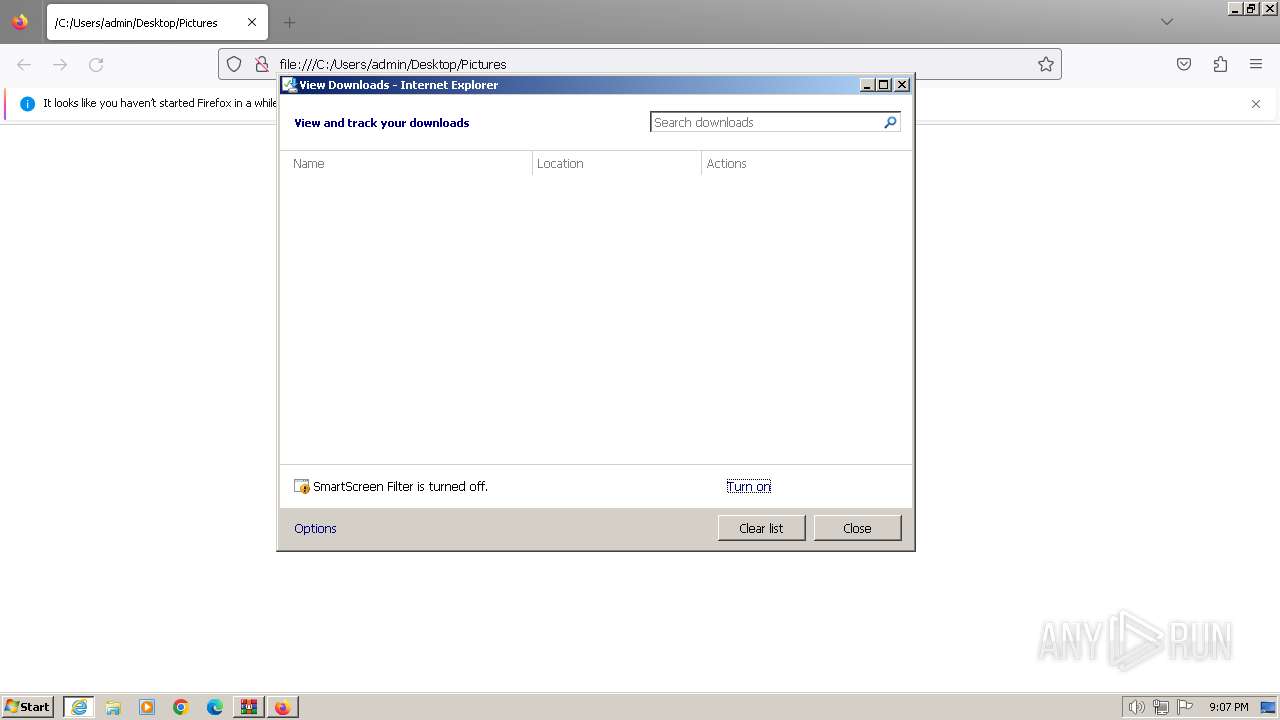The image size is (1280, 720).
Task: Open the downloads Options link
Action: [x=315, y=529]
